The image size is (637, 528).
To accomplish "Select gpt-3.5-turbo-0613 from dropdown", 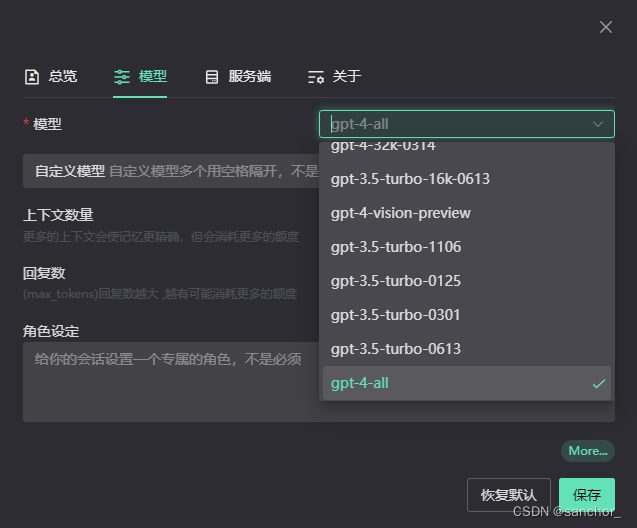I will [467, 349].
